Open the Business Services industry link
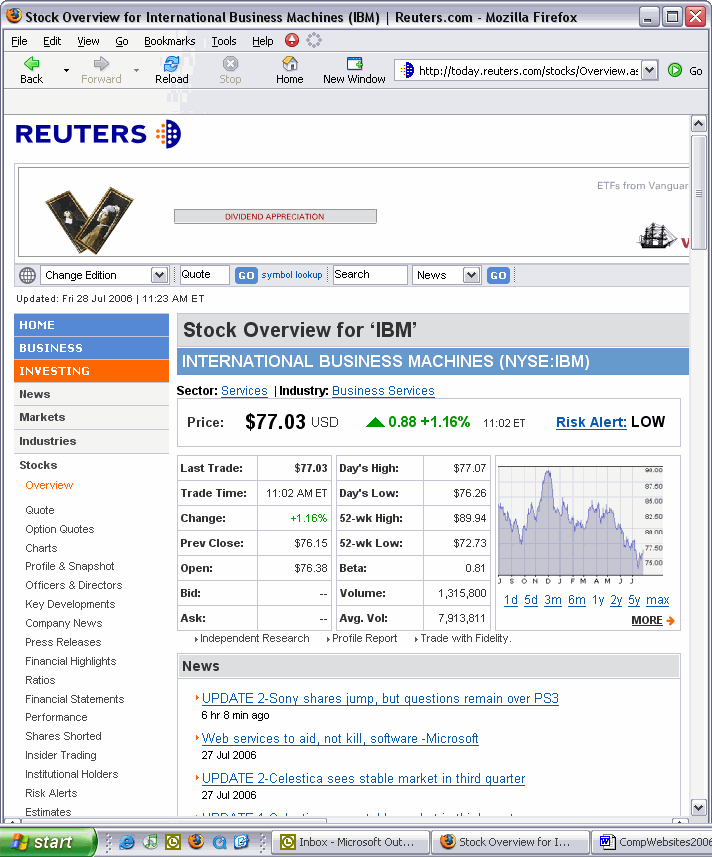The width and height of the screenshot is (712, 857). [383, 391]
